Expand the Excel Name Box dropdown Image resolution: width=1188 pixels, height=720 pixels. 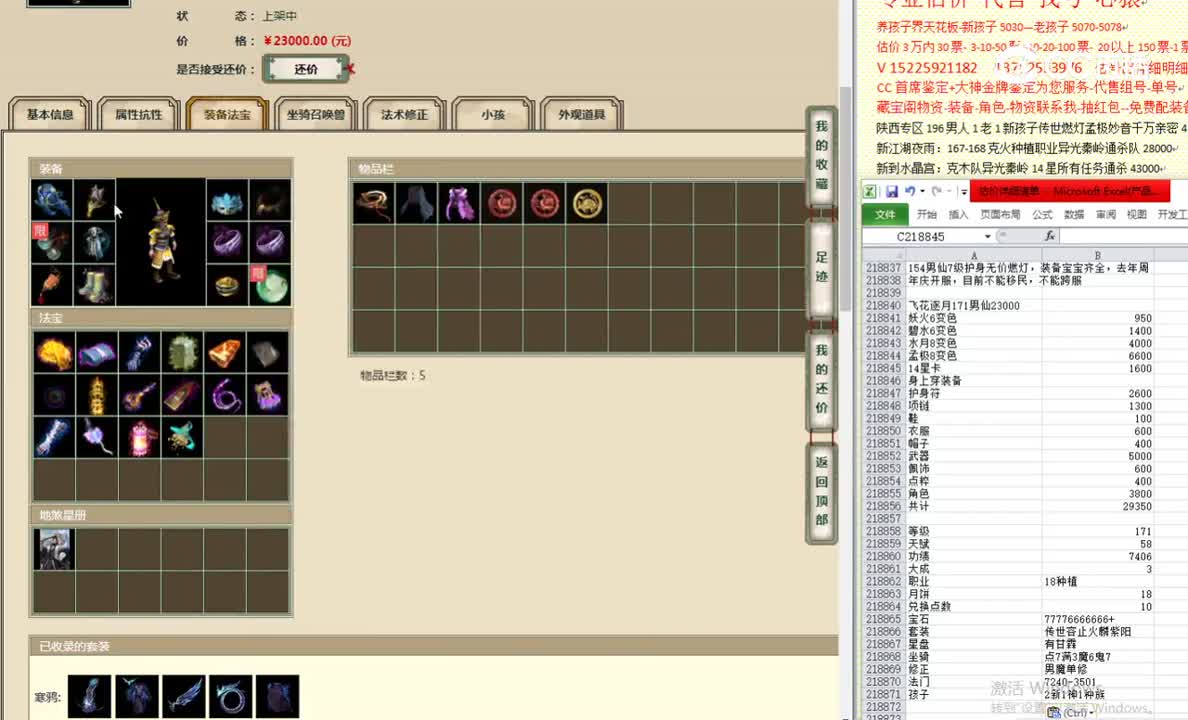pos(987,236)
